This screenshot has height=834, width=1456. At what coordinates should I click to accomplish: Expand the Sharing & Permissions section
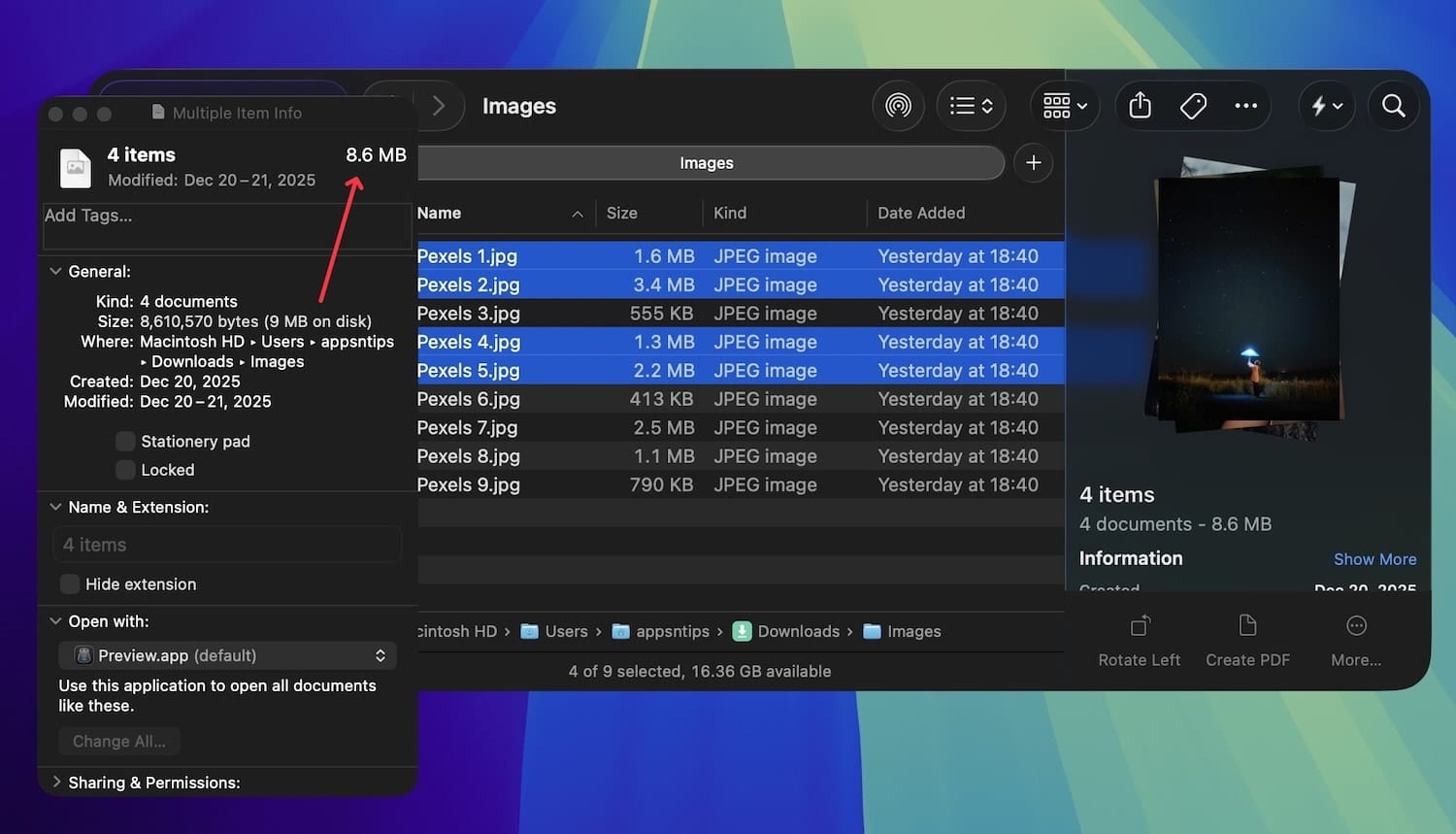tap(55, 783)
